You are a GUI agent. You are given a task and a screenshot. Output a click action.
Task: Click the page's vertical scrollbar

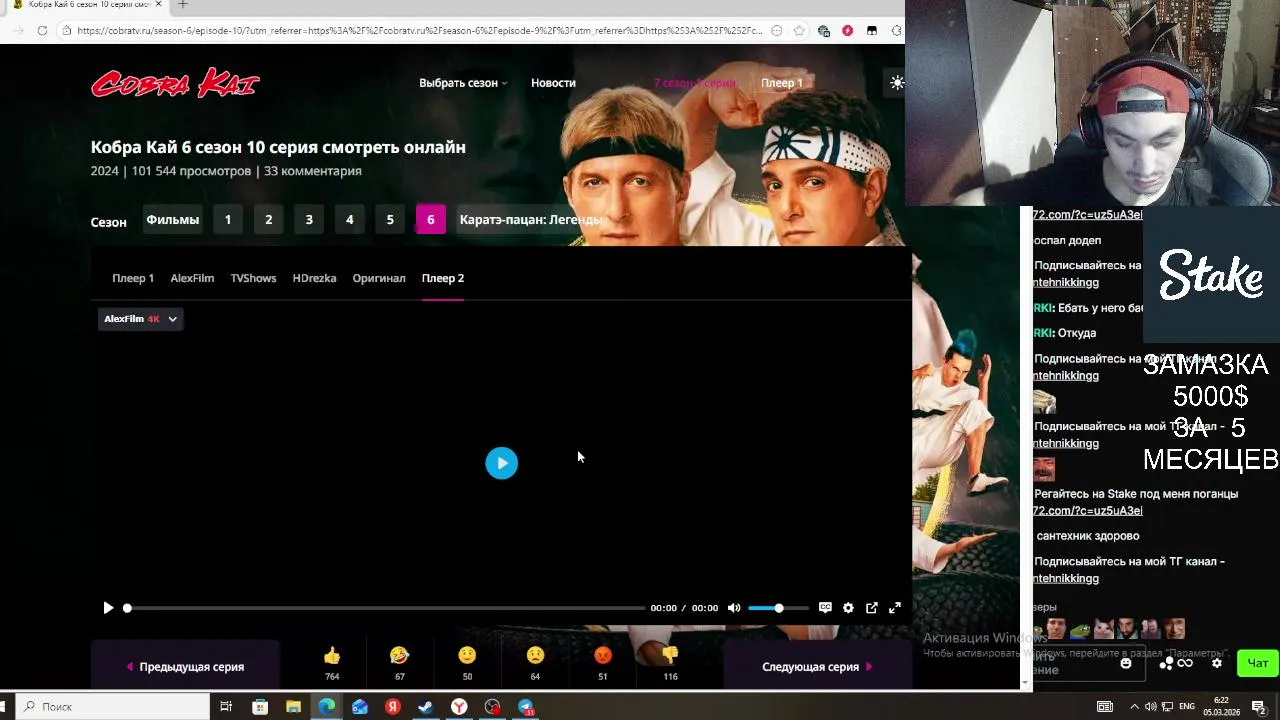tap(1025, 445)
